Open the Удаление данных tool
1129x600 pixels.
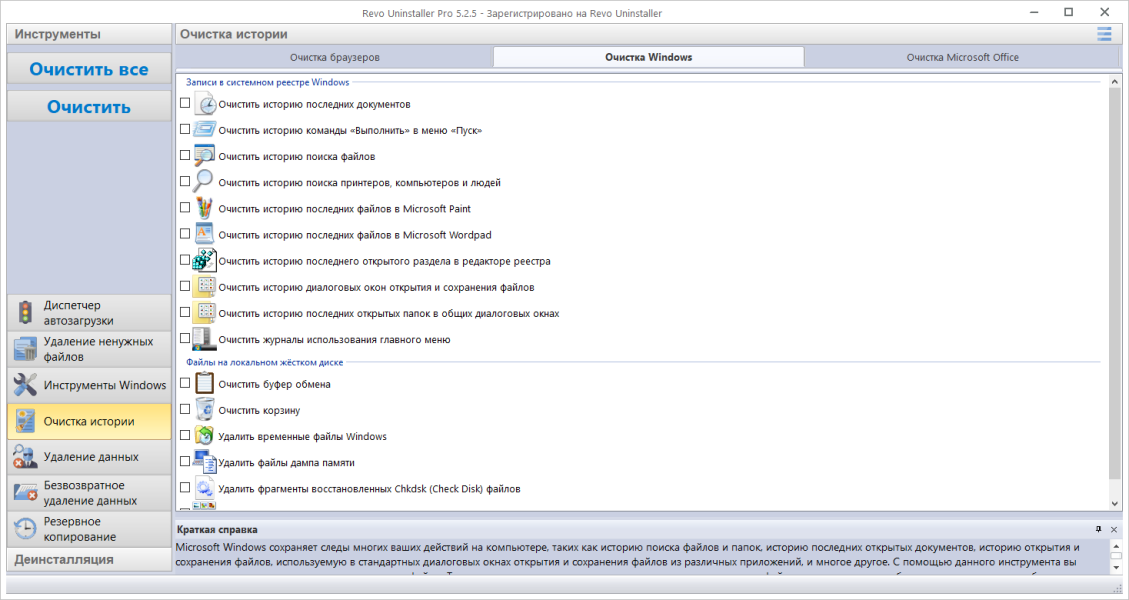89,457
